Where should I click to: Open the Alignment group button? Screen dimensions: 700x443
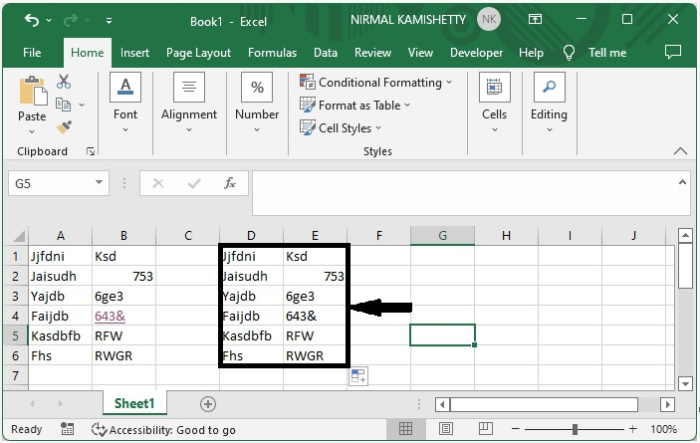[189, 103]
